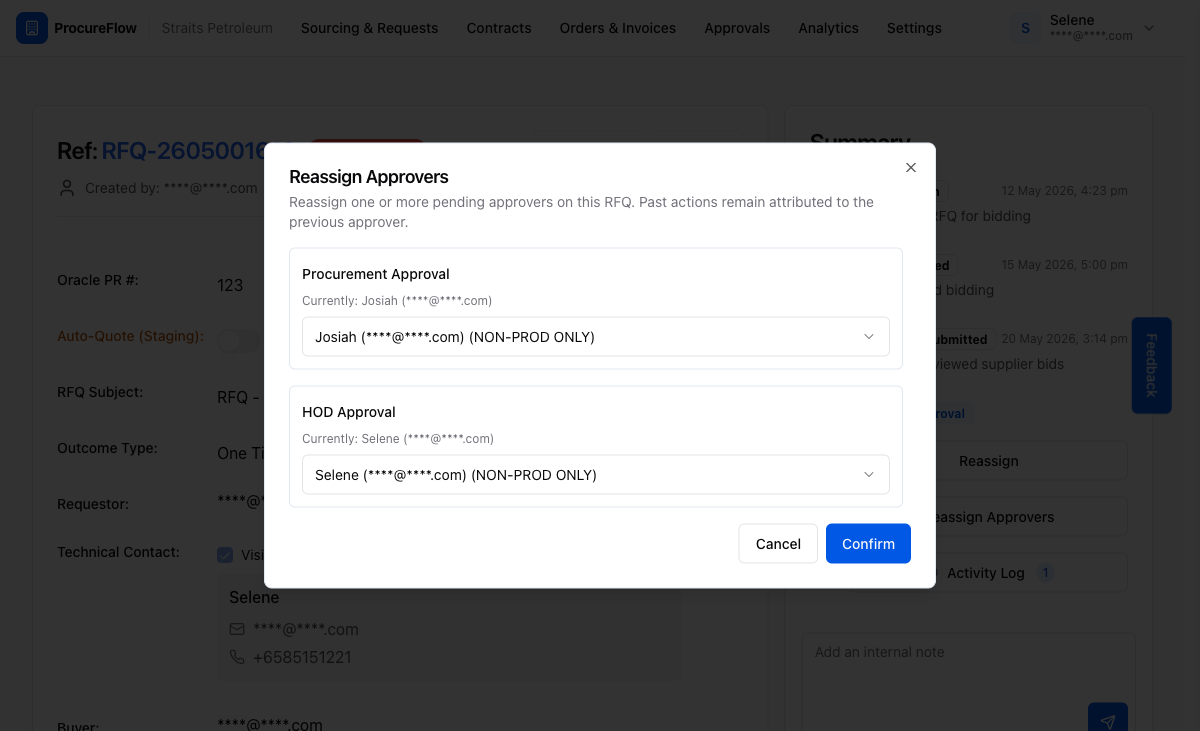Go to Orders & Invoices
This screenshot has height=731, width=1200.
pyautogui.click(x=618, y=28)
